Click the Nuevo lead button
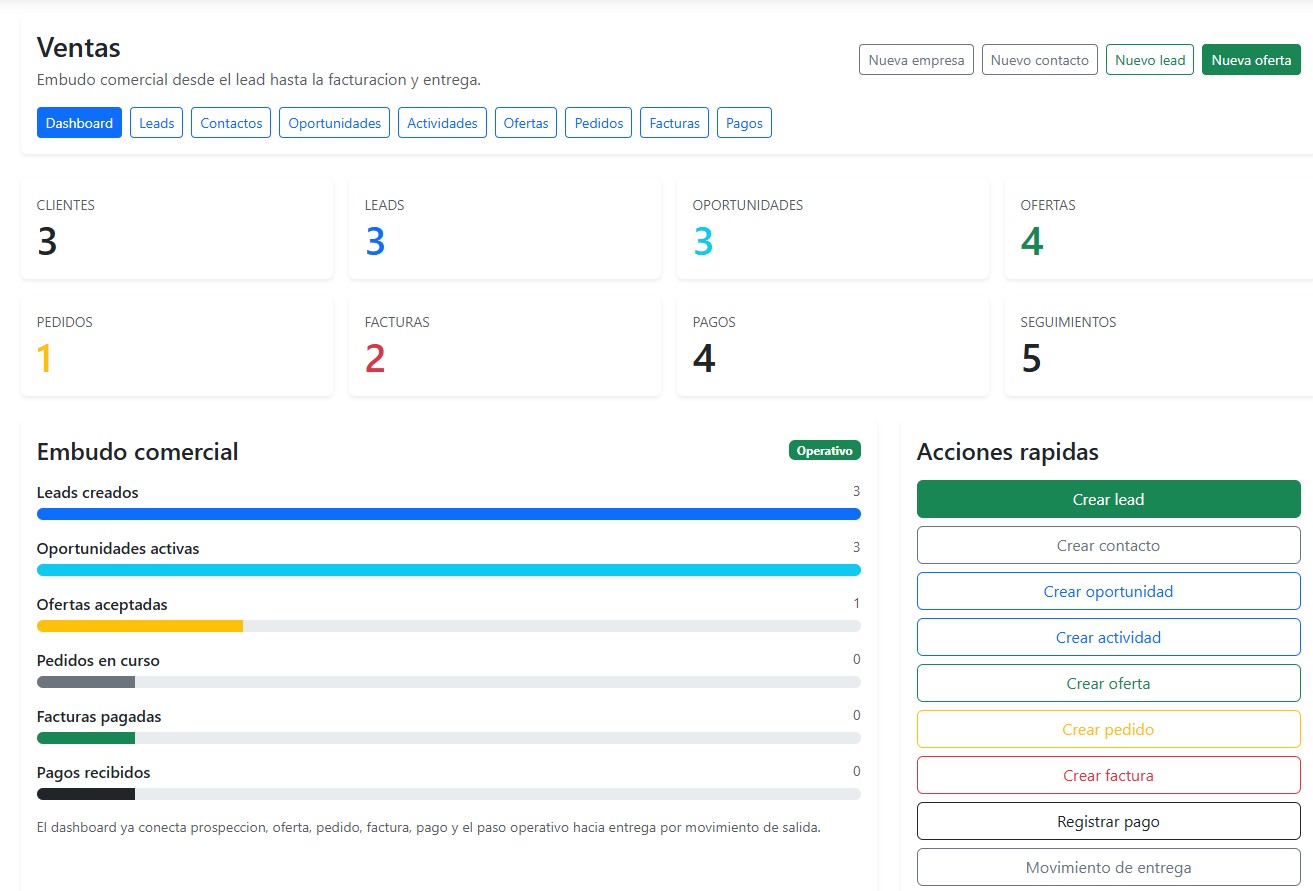 [1150, 60]
